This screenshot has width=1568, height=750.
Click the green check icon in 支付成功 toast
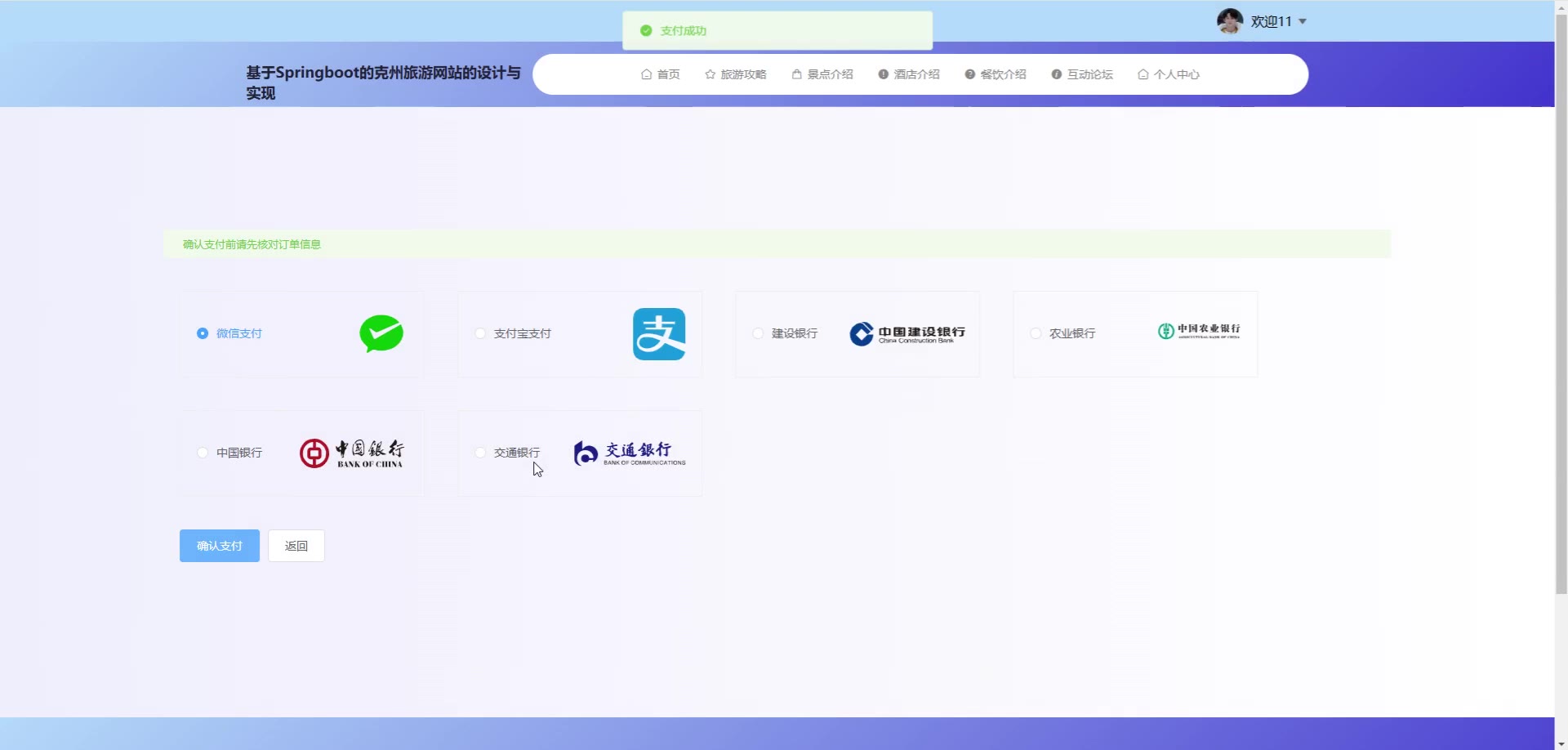[x=646, y=30]
